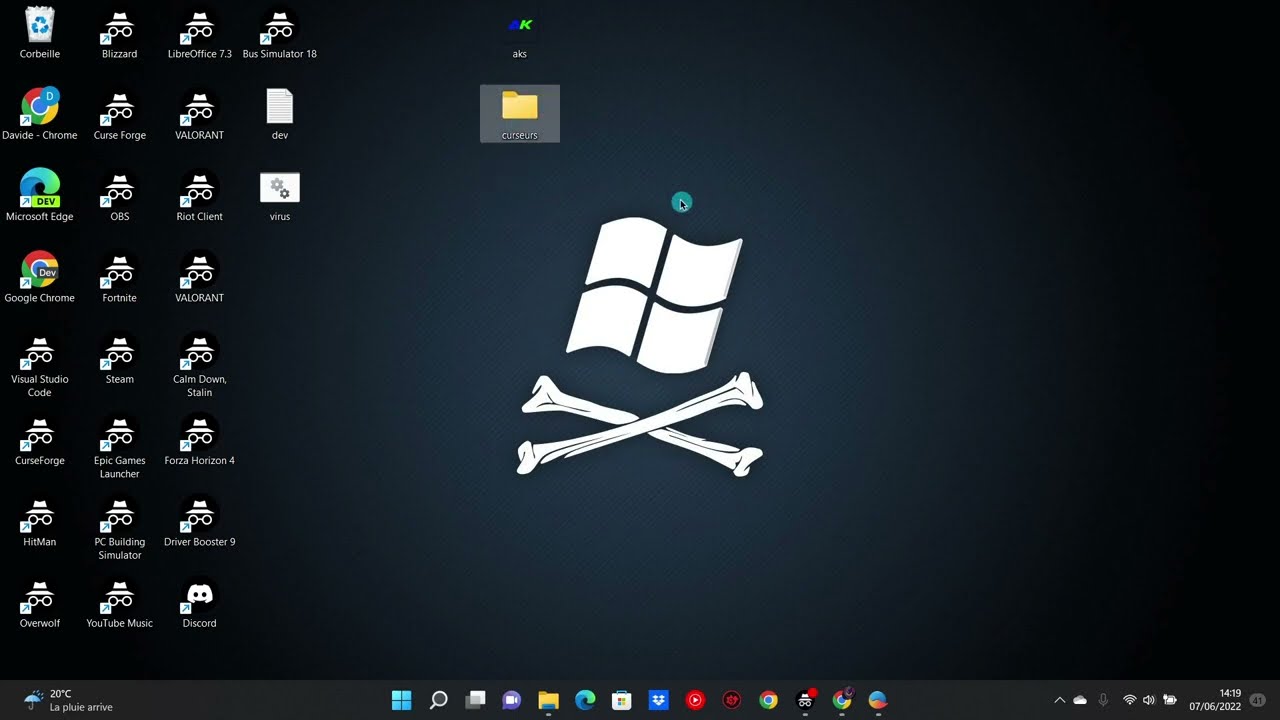Image resolution: width=1280 pixels, height=720 pixels.
Task: Open the weather widget showing 20°C
Action: point(68,700)
